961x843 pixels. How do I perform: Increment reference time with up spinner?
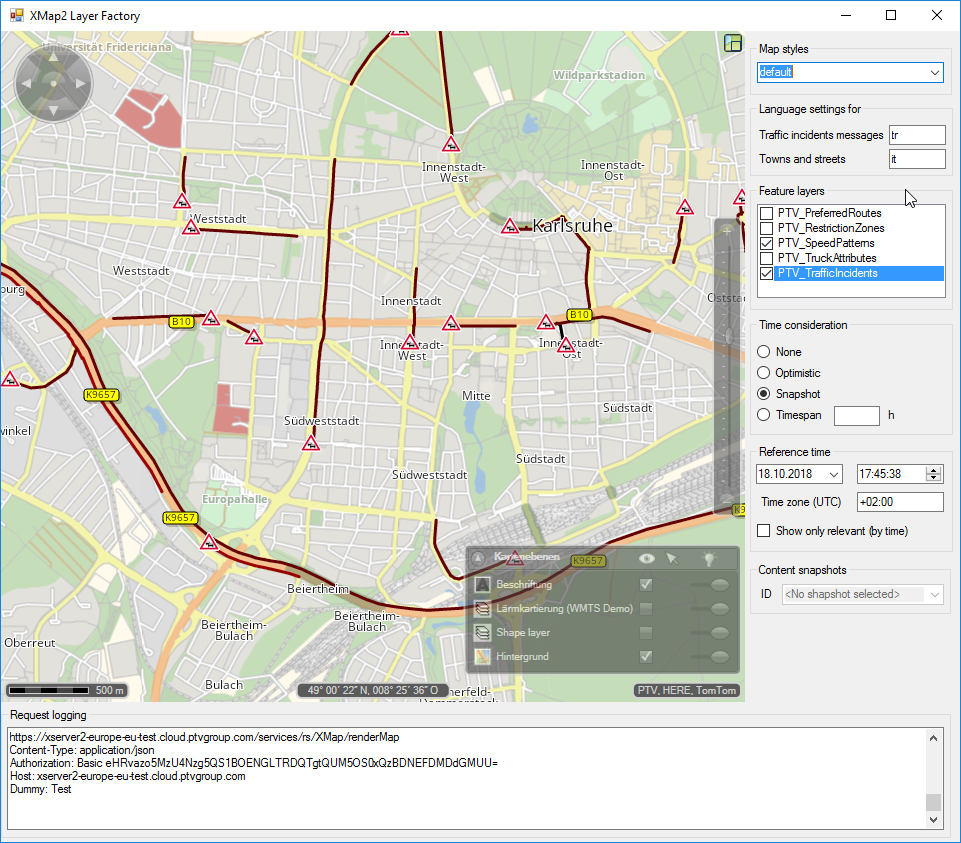[933, 470]
